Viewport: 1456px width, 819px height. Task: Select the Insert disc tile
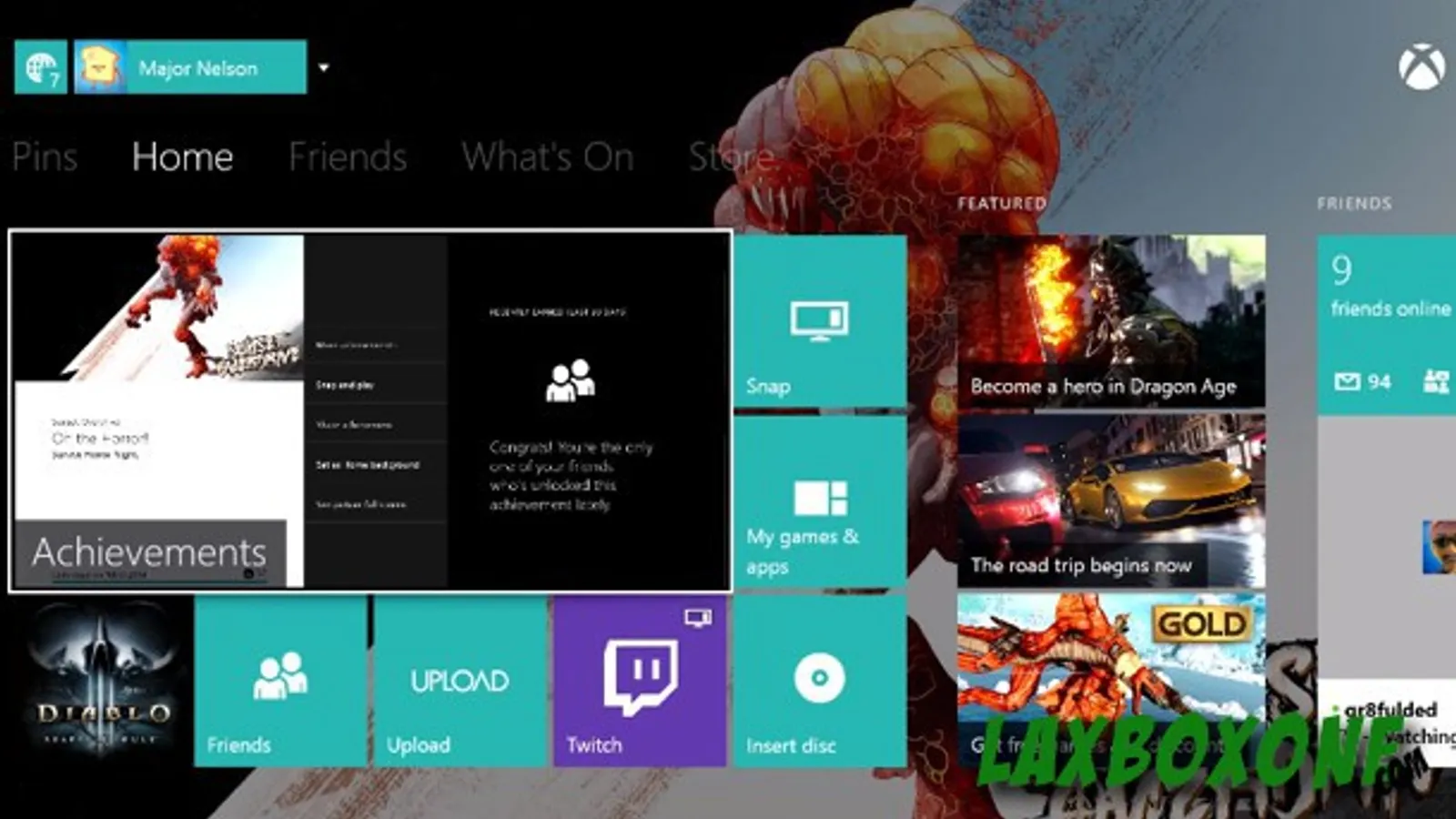tap(820, 682)
